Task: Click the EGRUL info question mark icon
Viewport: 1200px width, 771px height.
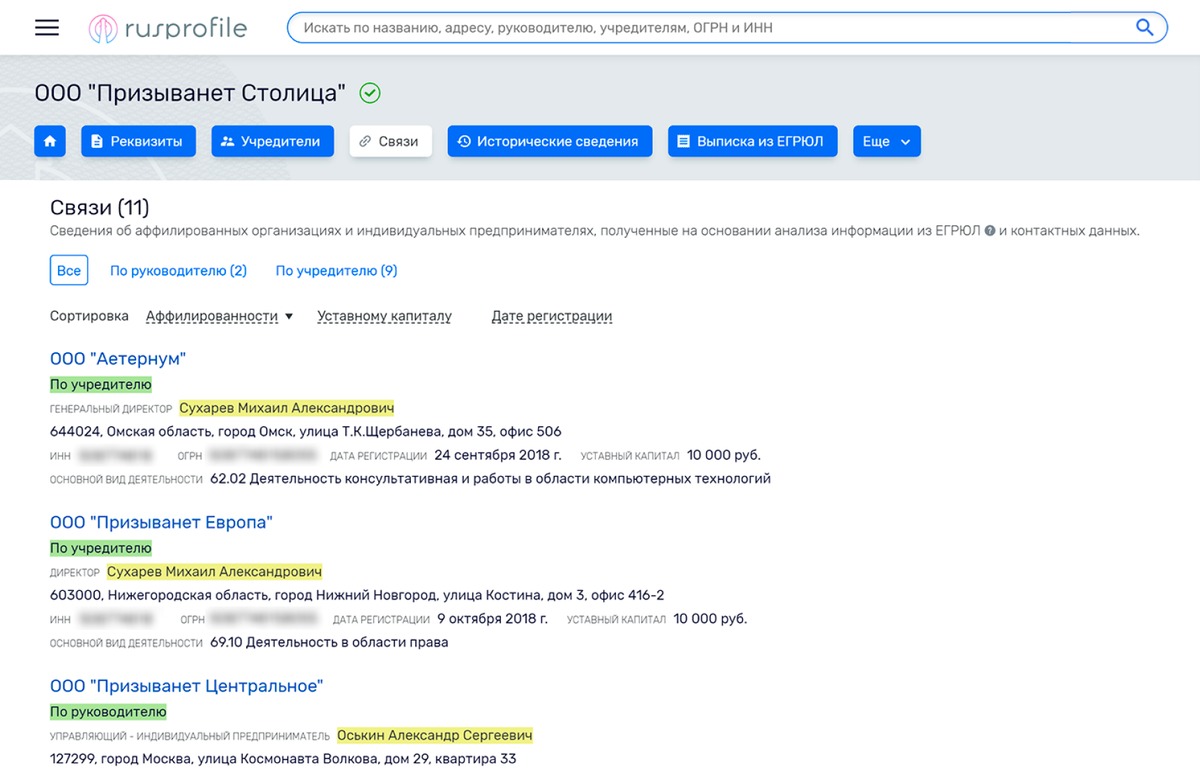Action: pos(989,231)
